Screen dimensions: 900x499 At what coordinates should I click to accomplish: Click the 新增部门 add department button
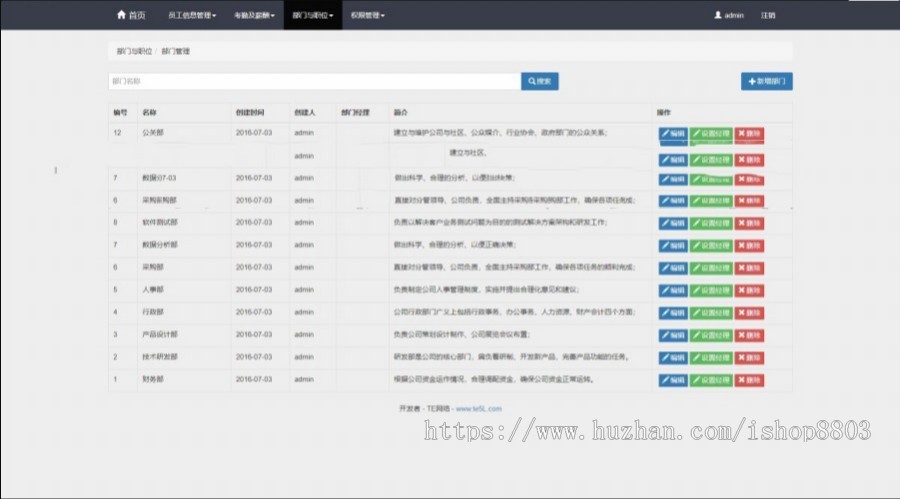[767, 81]
